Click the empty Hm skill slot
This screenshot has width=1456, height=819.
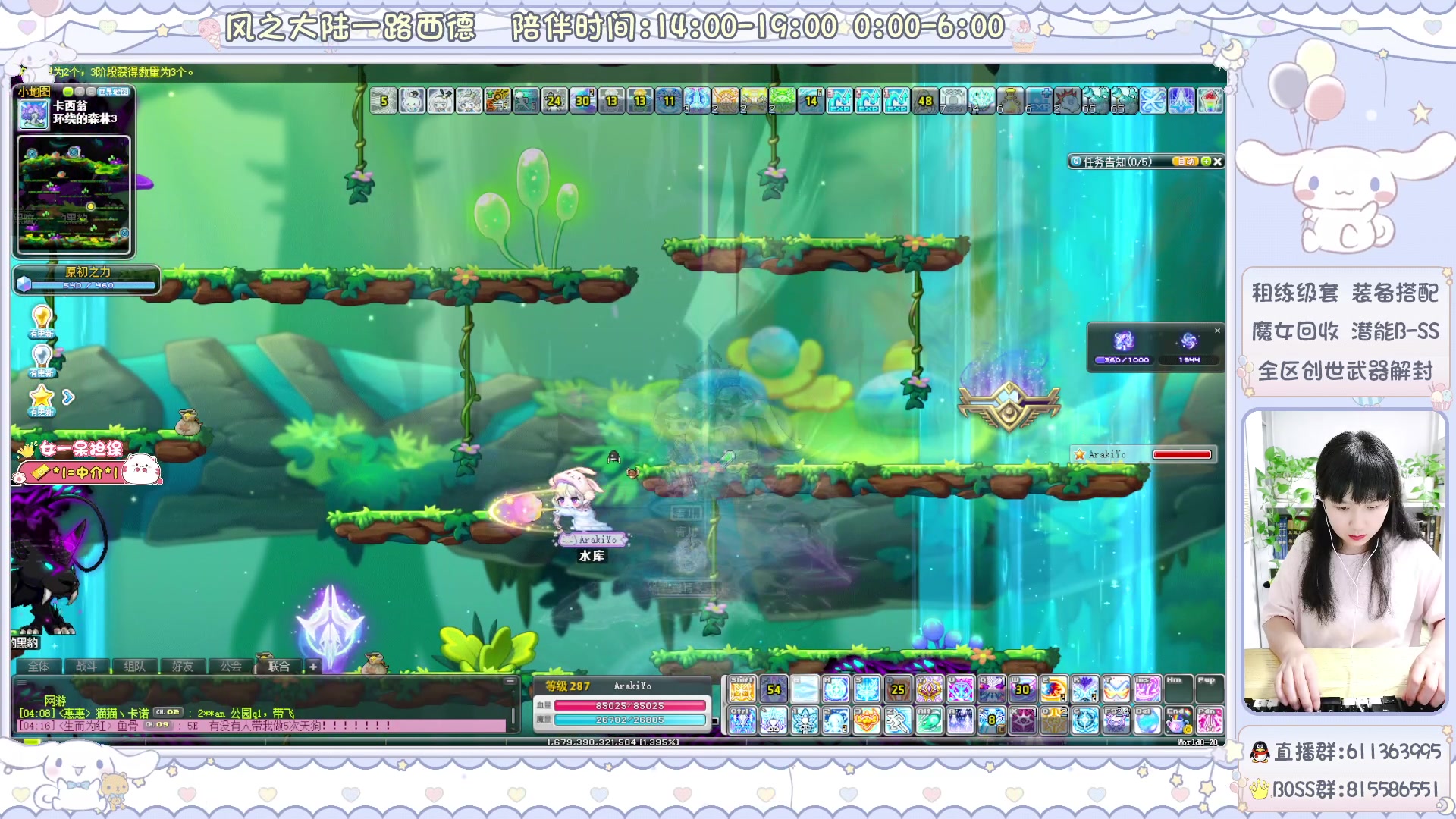pyautogui.click(x=1178, y=689)
